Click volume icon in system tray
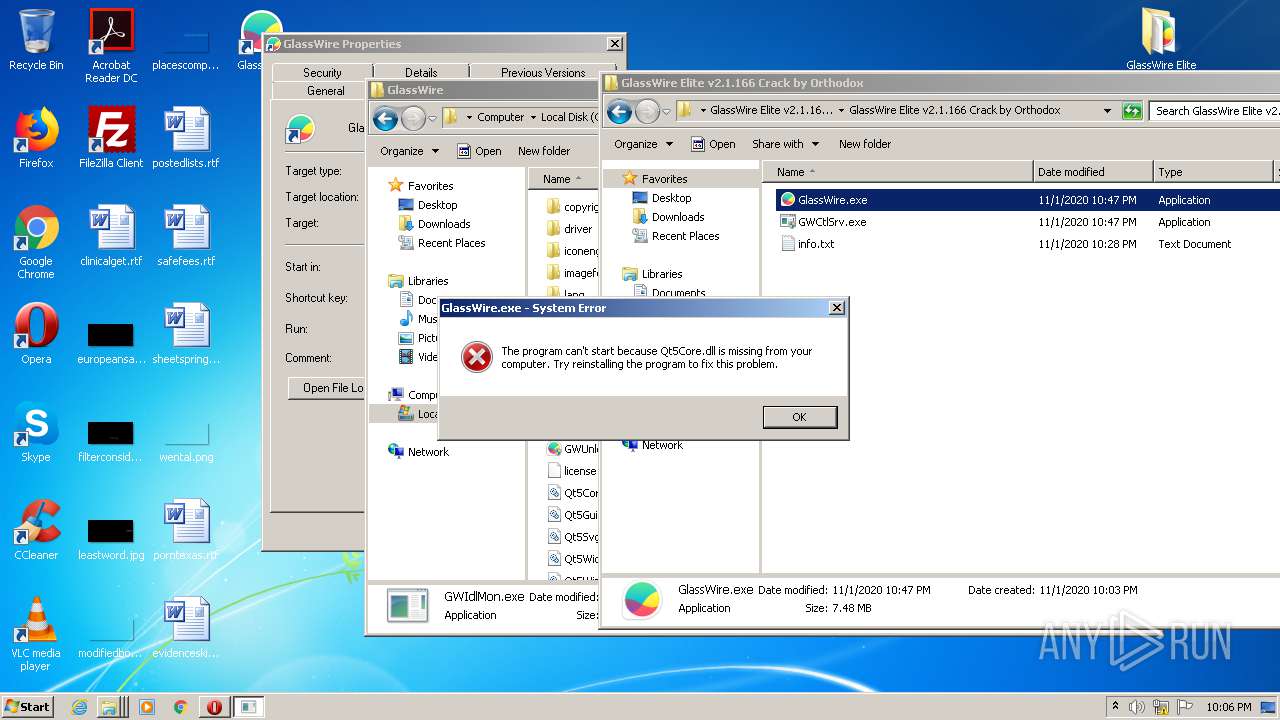This screenshot has width=1280, height=720. click(1137, 707)
